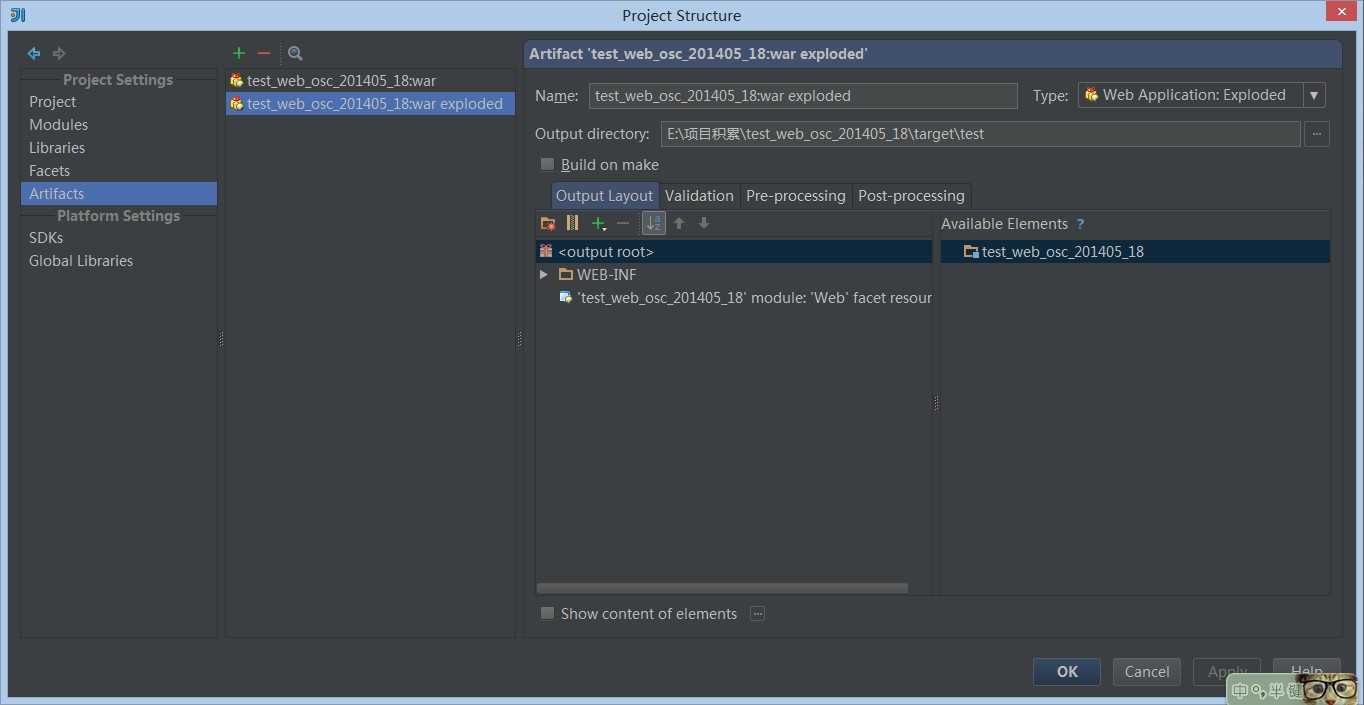Browse for output directory with ellipsis button
Image resolution: width=1364 pixels, height=705 pixels.
1317,133
